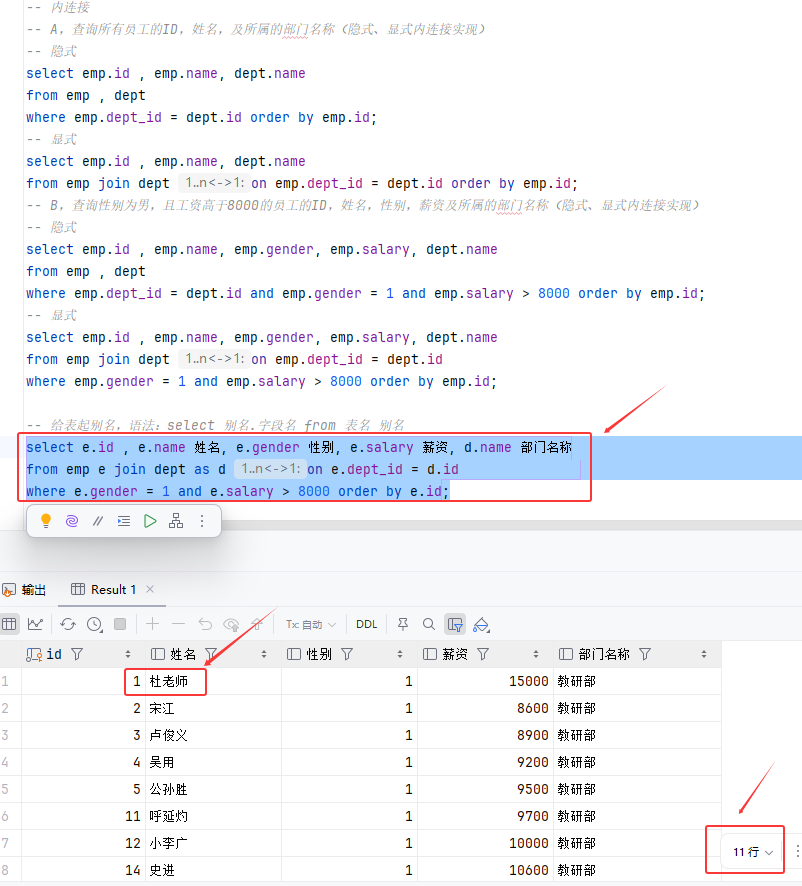Open filter for the 姓名 column
This screenshot has width=802, height=886.
tap(209, 654)
